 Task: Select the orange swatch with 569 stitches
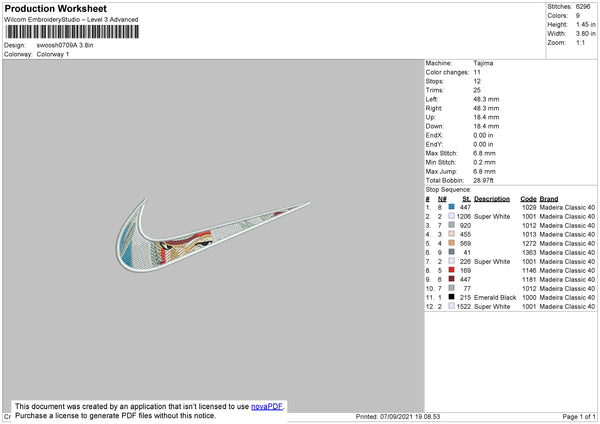tap(452, 243)
